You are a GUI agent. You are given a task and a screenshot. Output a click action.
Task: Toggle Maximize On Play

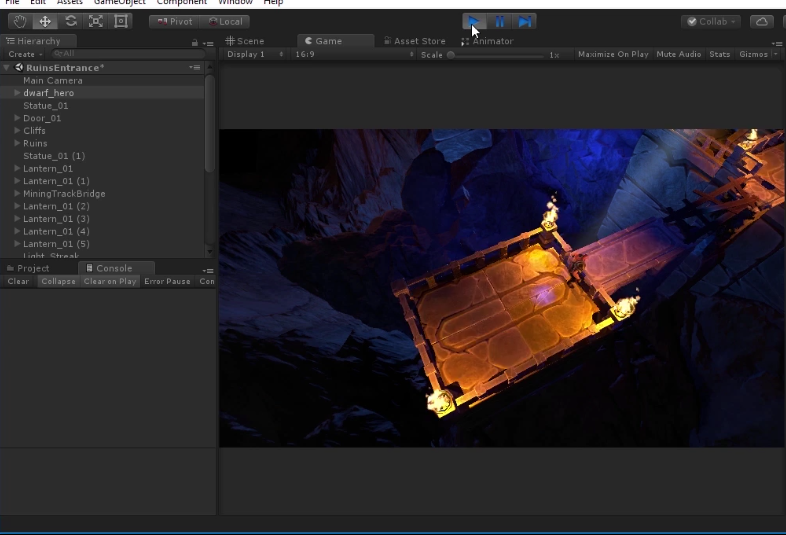pos(613,54)
